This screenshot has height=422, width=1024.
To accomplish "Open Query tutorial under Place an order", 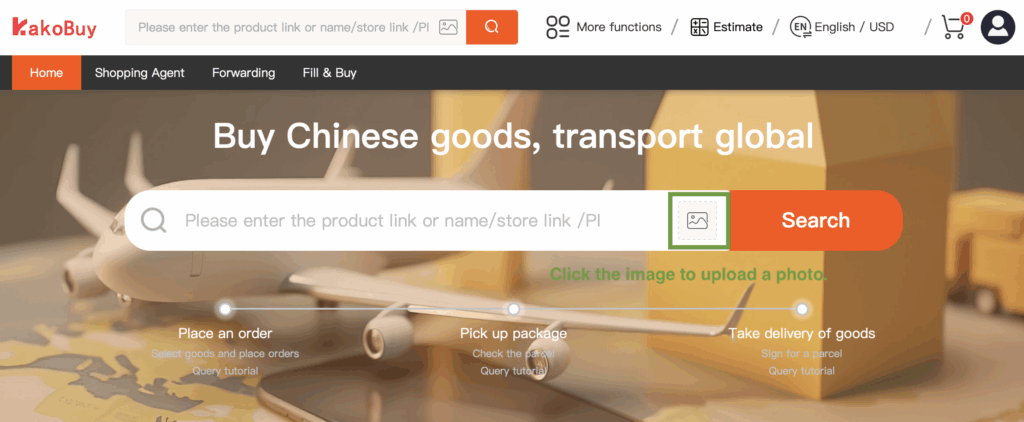I will click(x=225, y=371).
